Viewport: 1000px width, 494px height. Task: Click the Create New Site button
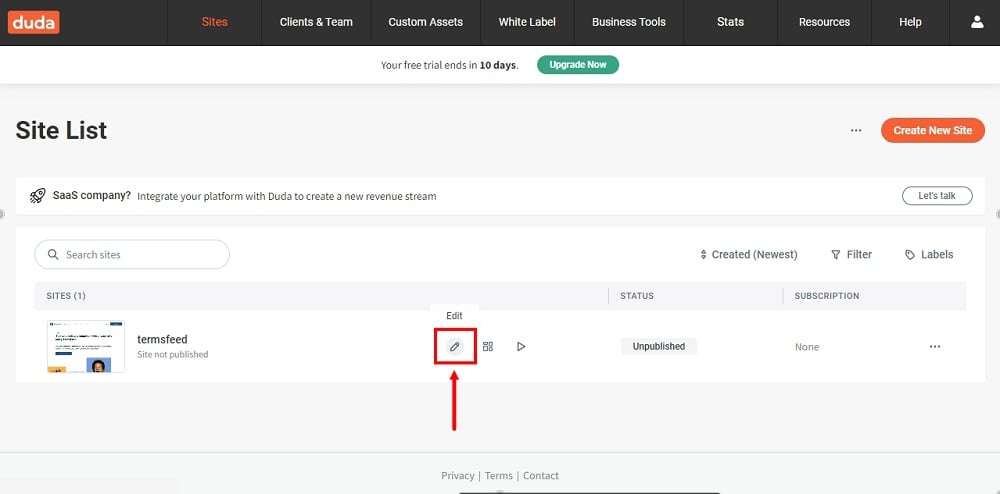933,131
